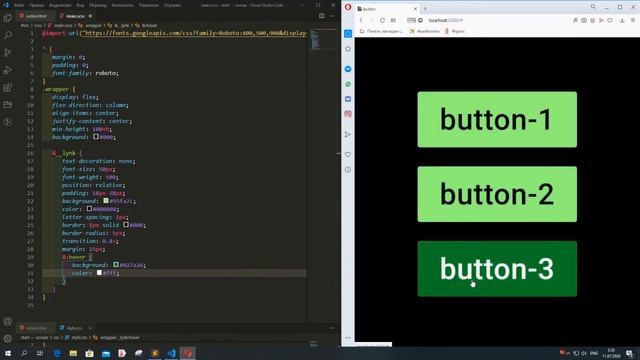Open the Search view in VS Code activity bar
Viewport: 640px width, 360px height.
click(x=7, y=35)
